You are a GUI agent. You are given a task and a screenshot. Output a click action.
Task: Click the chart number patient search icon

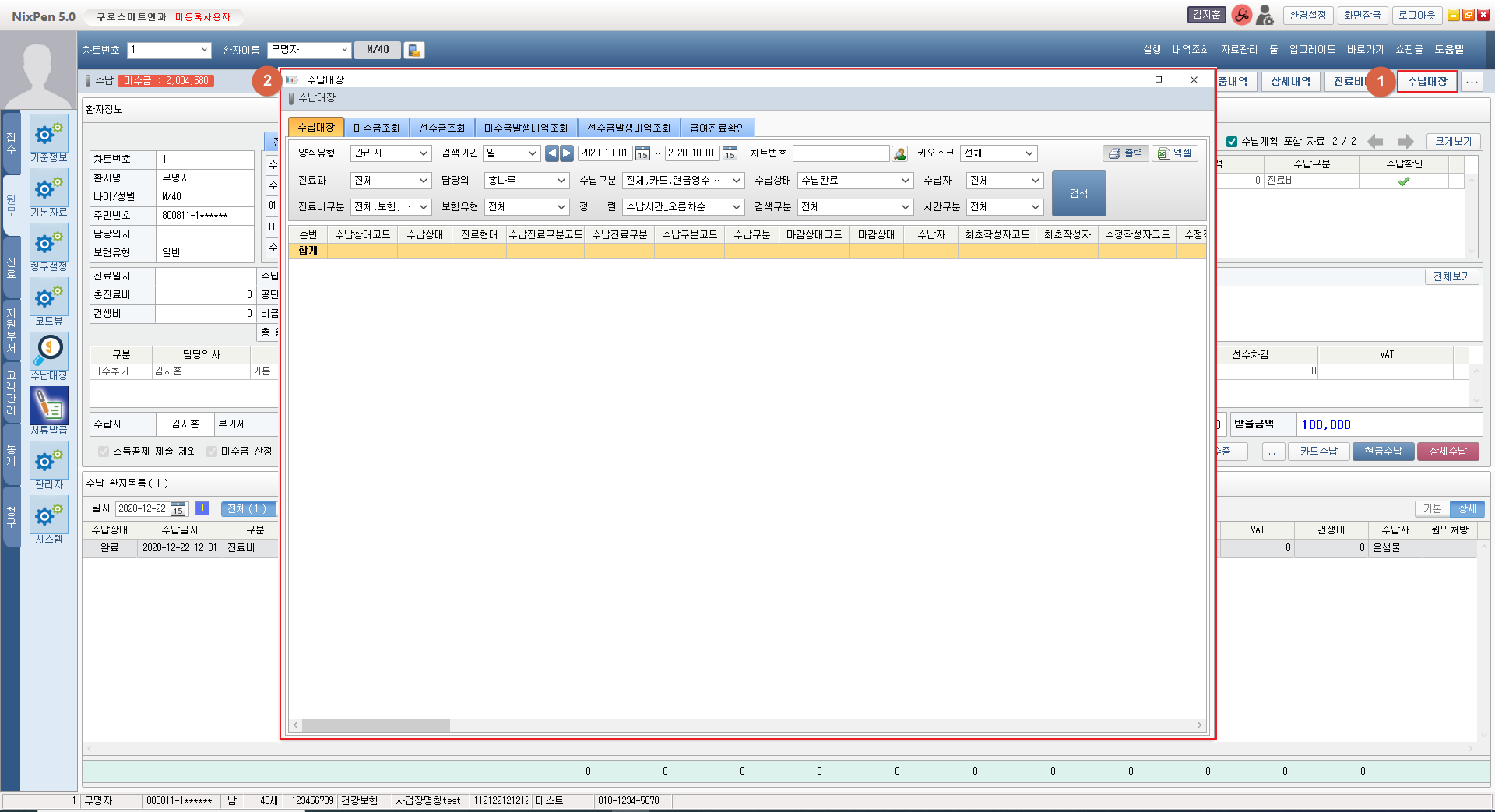coord(899,153)
